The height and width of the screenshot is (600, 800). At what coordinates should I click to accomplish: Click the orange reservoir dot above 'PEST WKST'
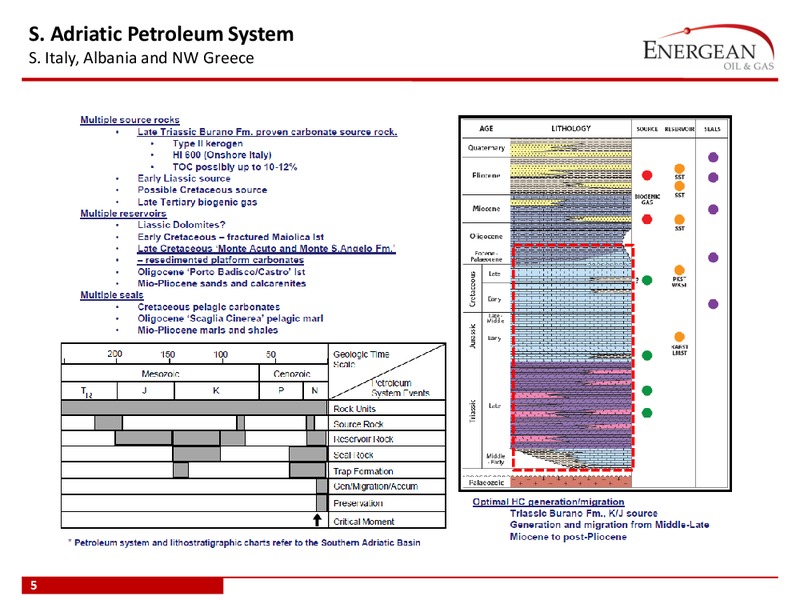(679, 270)
